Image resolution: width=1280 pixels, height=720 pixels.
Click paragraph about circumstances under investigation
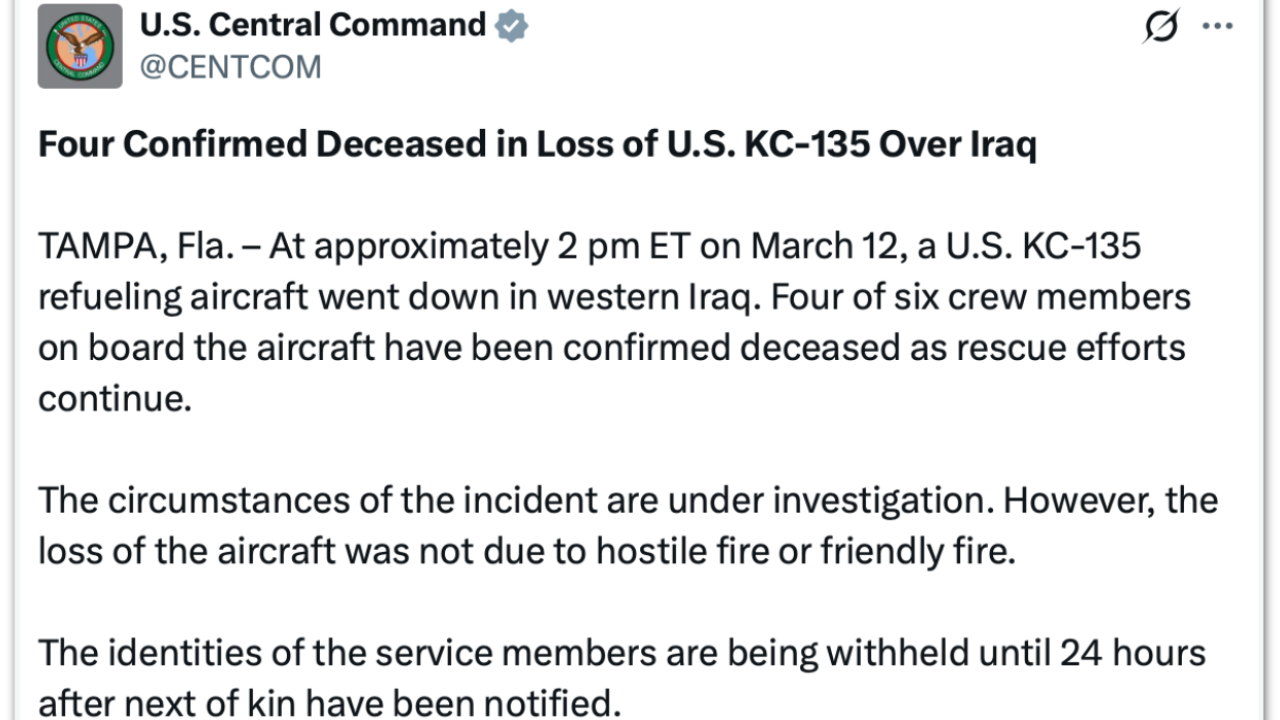(627, 525)
